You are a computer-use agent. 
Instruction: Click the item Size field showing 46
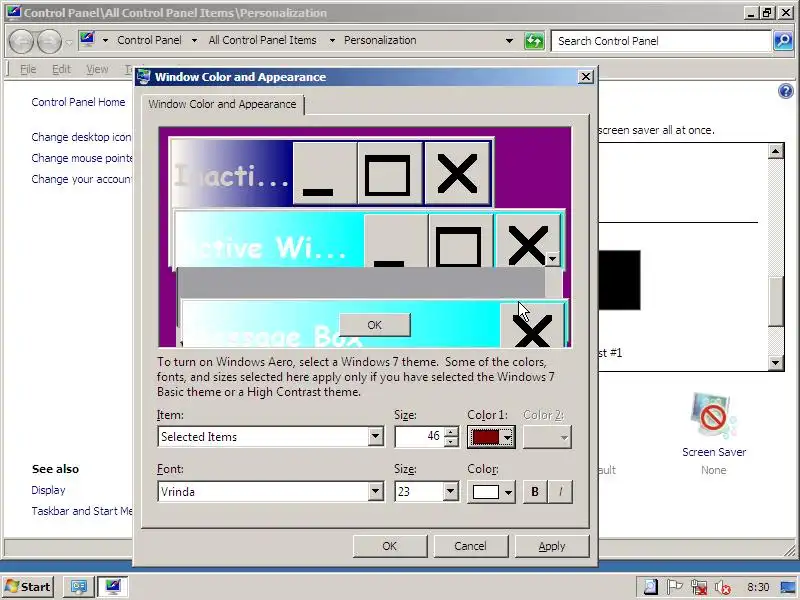pyautogui.click(x=418, y=437)
